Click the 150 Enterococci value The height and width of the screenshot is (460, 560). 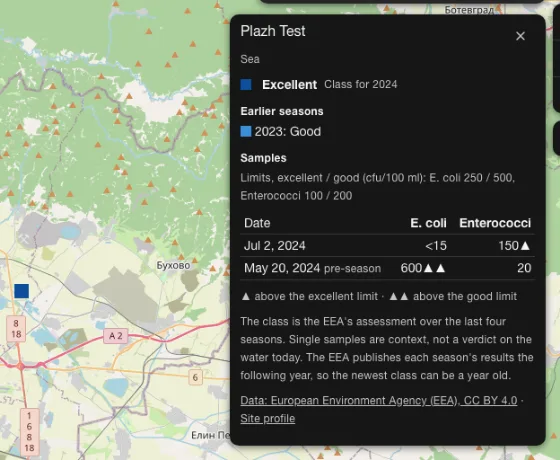point(508,246)
